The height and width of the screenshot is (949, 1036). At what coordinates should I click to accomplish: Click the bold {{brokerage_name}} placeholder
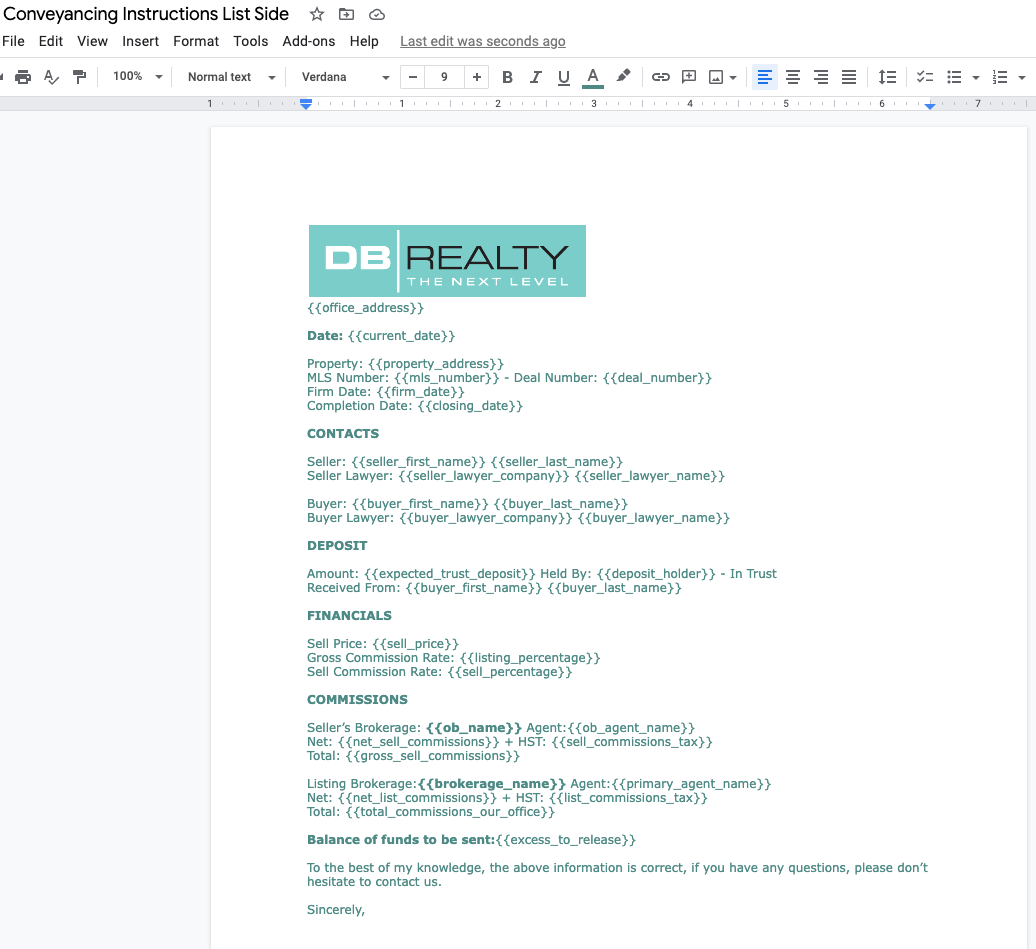(492, 784)
